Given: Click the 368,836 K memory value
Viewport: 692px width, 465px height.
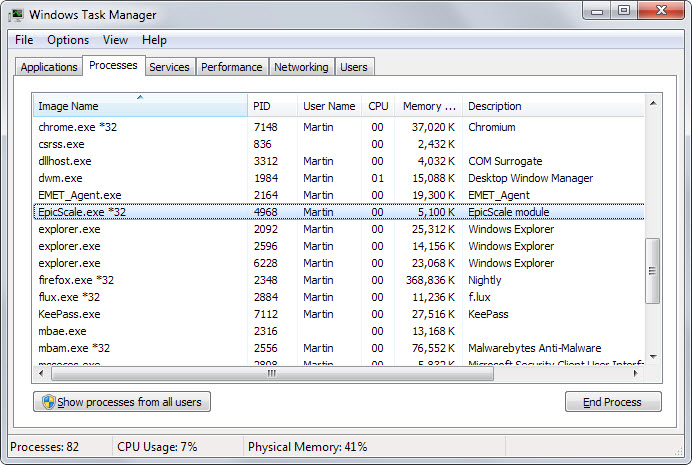Looking at the screenshot, I should pos(430,280).
